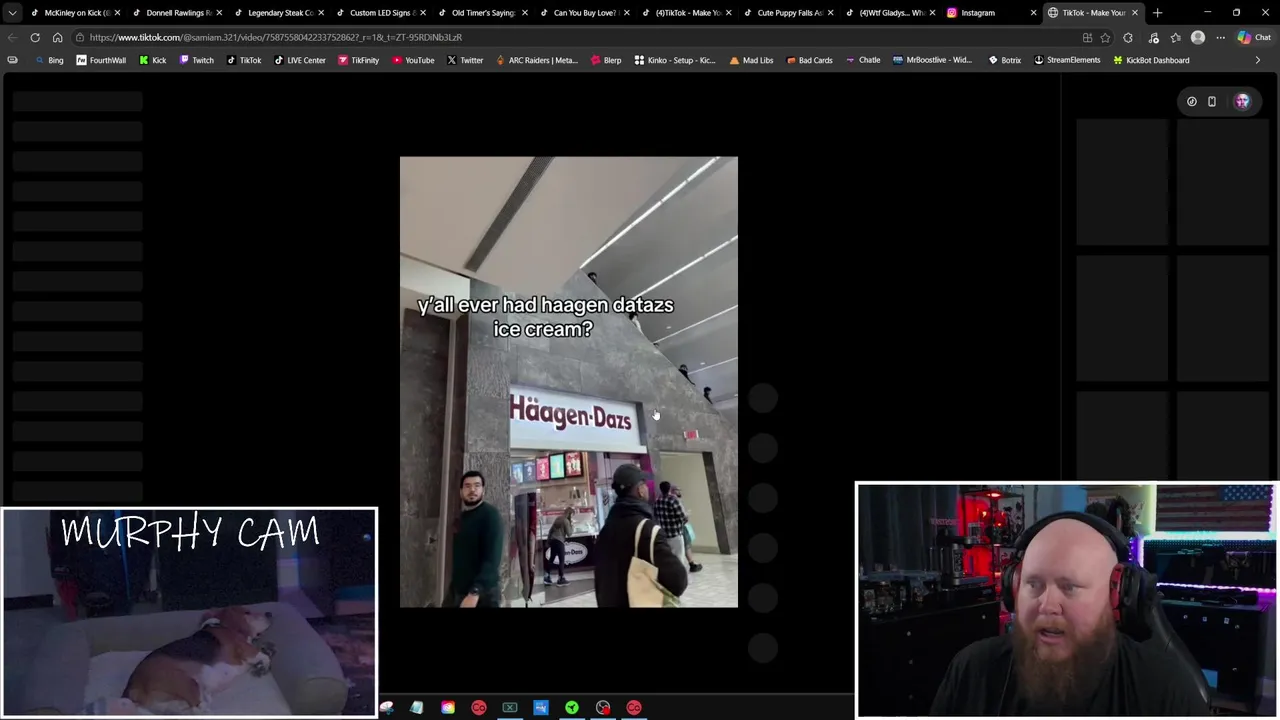Open the Kick bookmark
This screenshot has height=720, width=1280.
click(153, 60)
